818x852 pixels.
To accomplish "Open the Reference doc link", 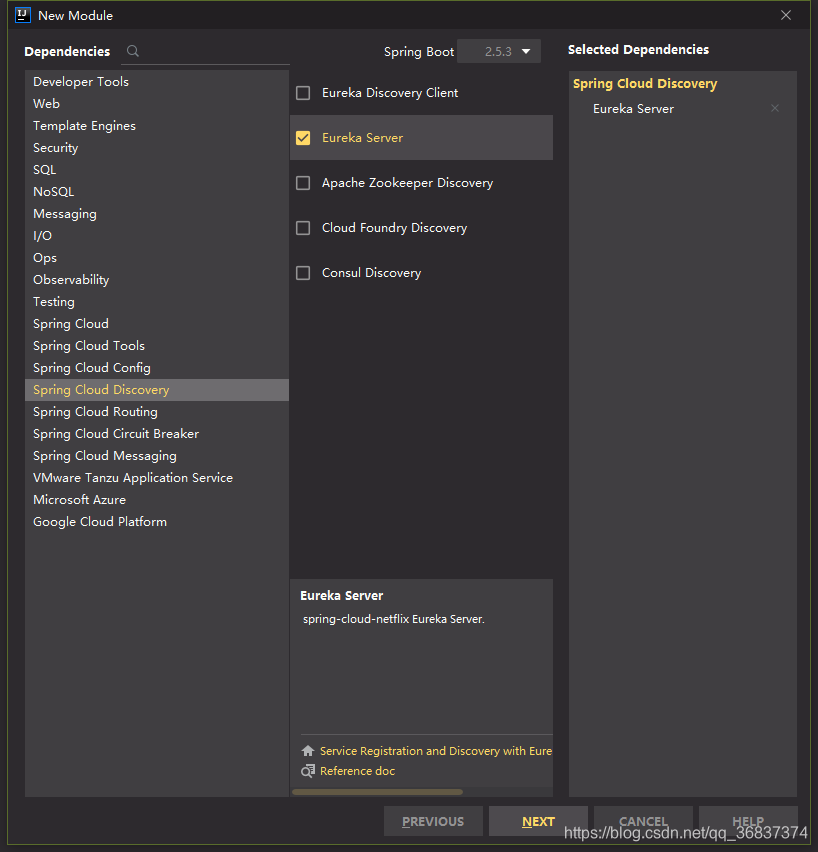I will pyautogui.click(x=357, y=770).
